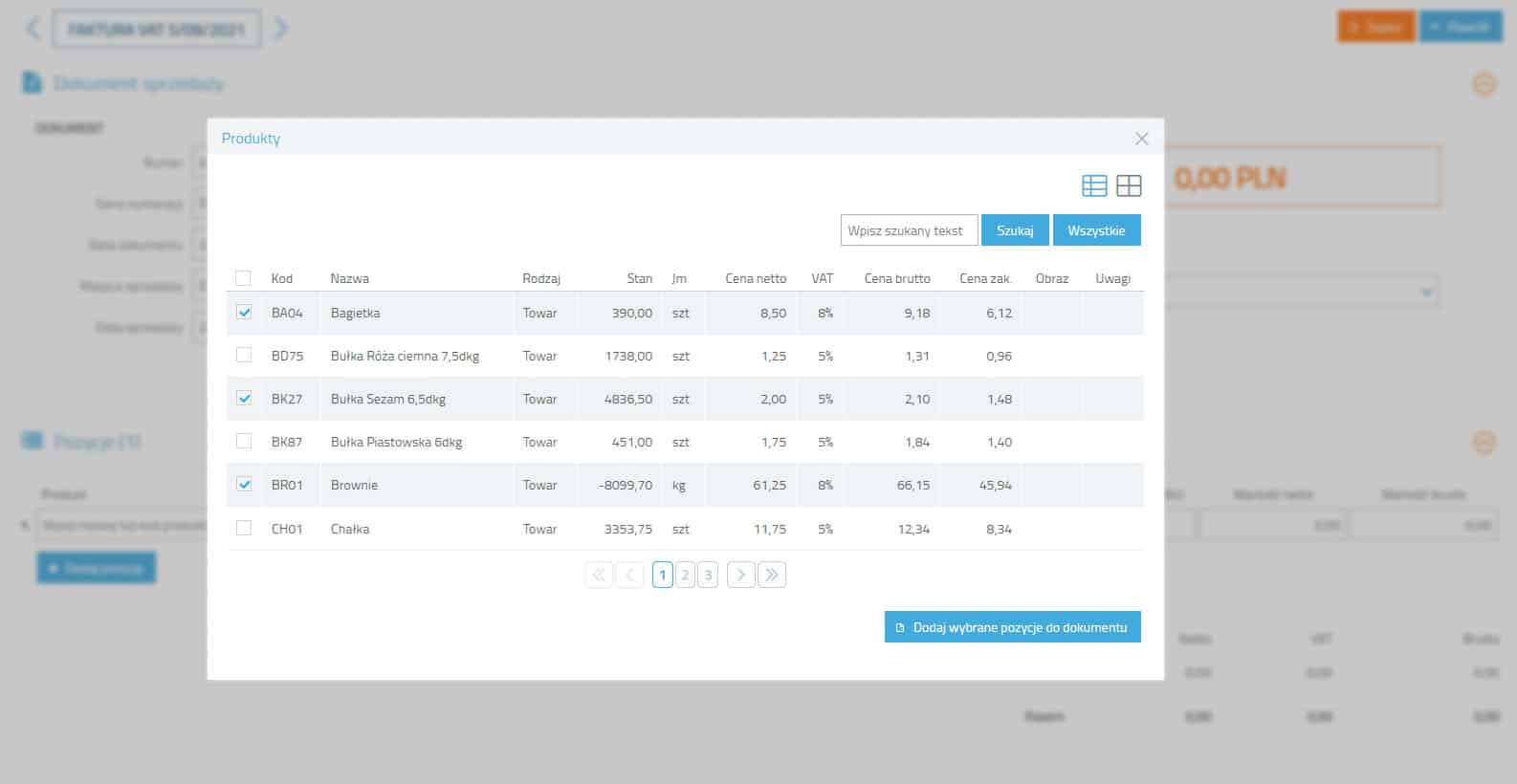Collapse Dokument sprzedaży section in background
1517x784 pixels.
point(1484,84)
